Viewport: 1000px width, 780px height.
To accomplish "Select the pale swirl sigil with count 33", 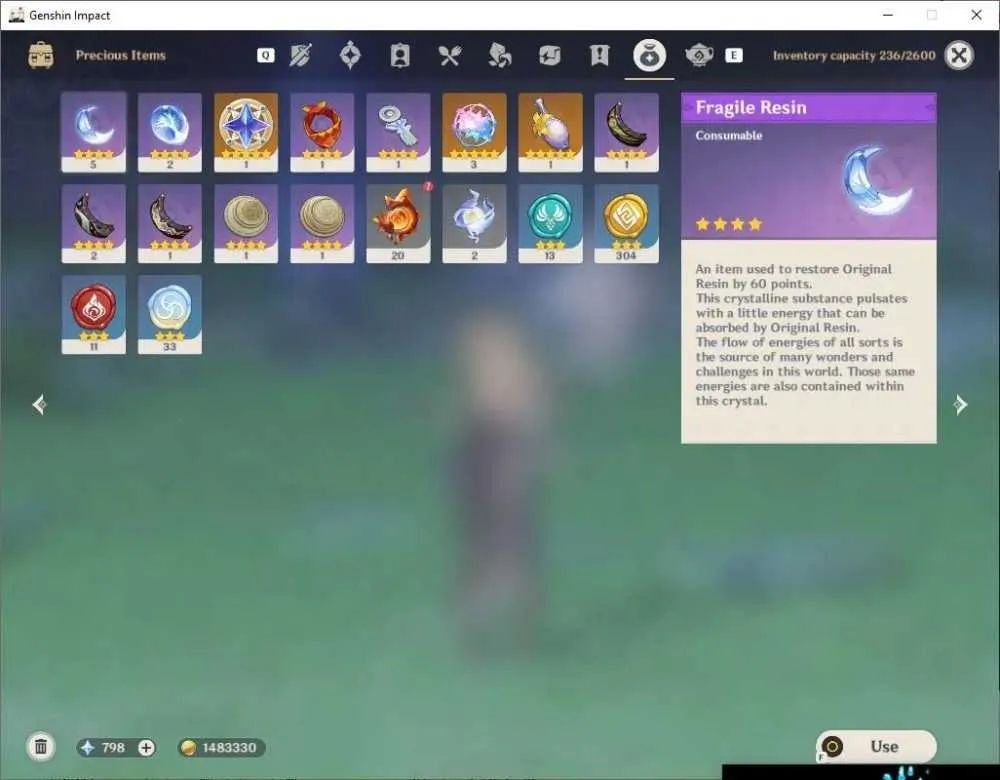I will [x=170, y=314].
